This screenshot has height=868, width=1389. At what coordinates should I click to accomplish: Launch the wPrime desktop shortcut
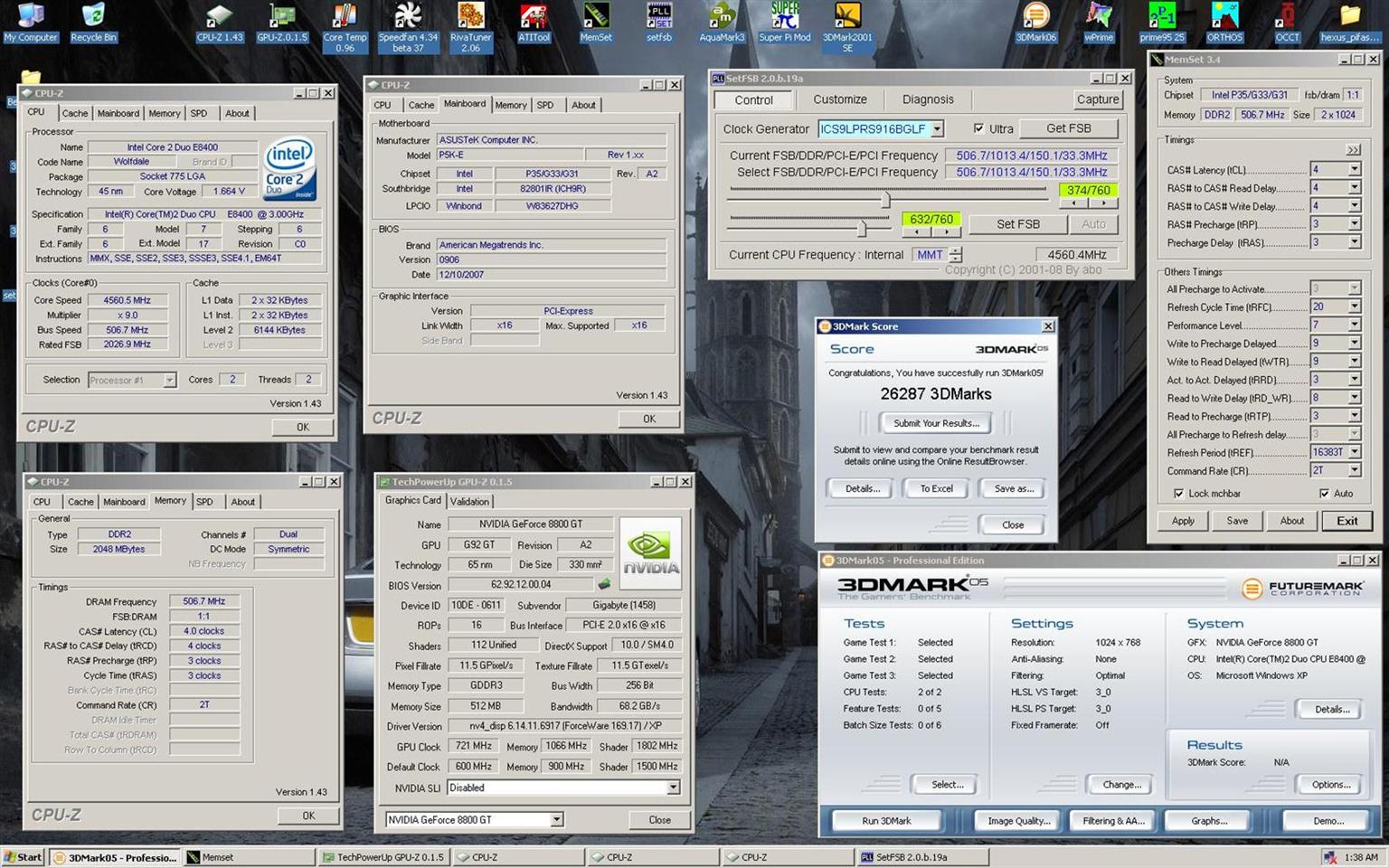1099,23
